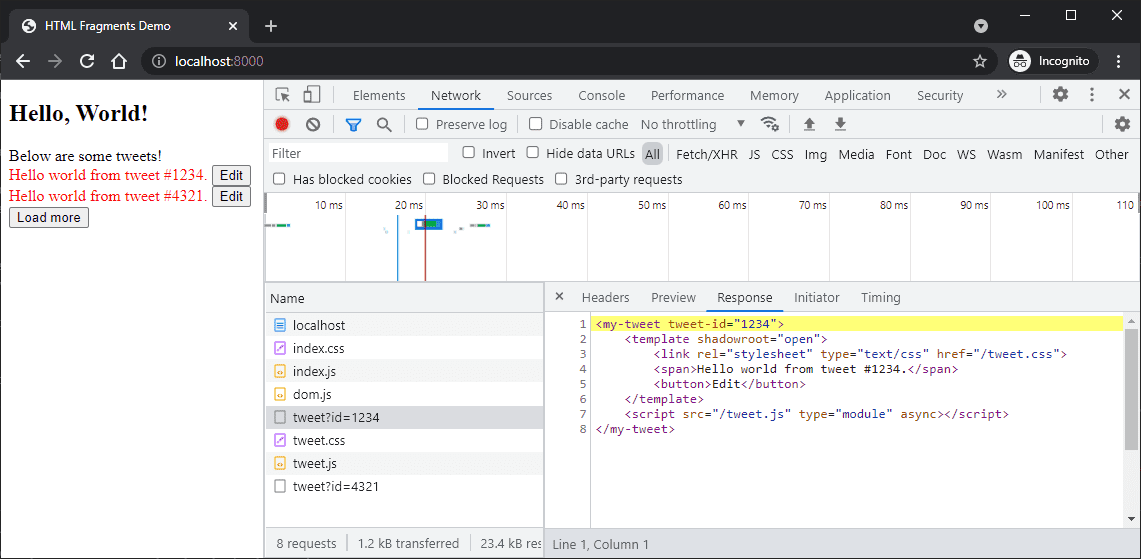Toggle the device toolbar icon
Screen dimensions: 1141x559
pyautogui.click(x=312, y=95)
